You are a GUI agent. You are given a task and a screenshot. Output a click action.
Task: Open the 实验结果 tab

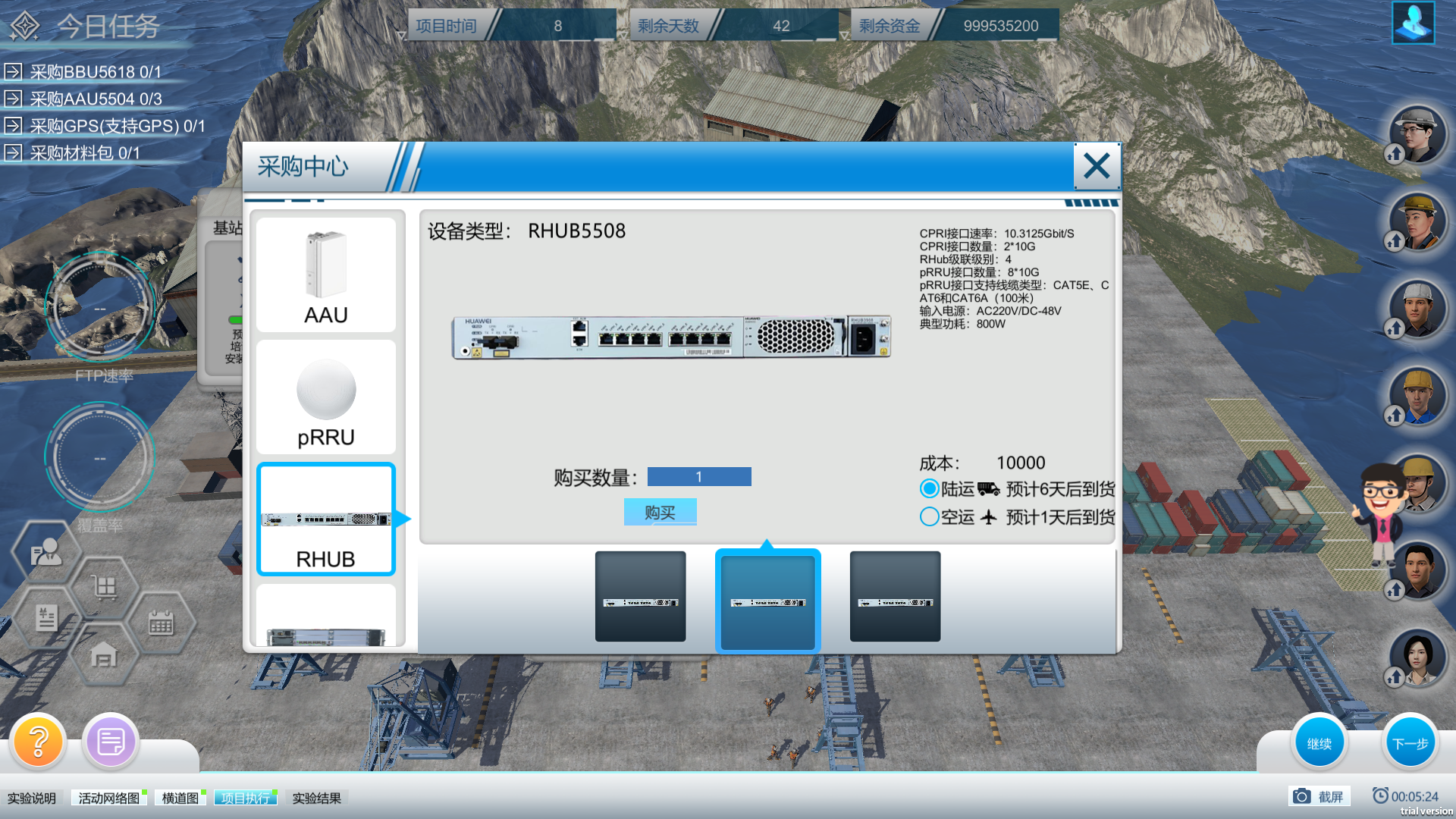pyautogui.click(x=317, y=798)
